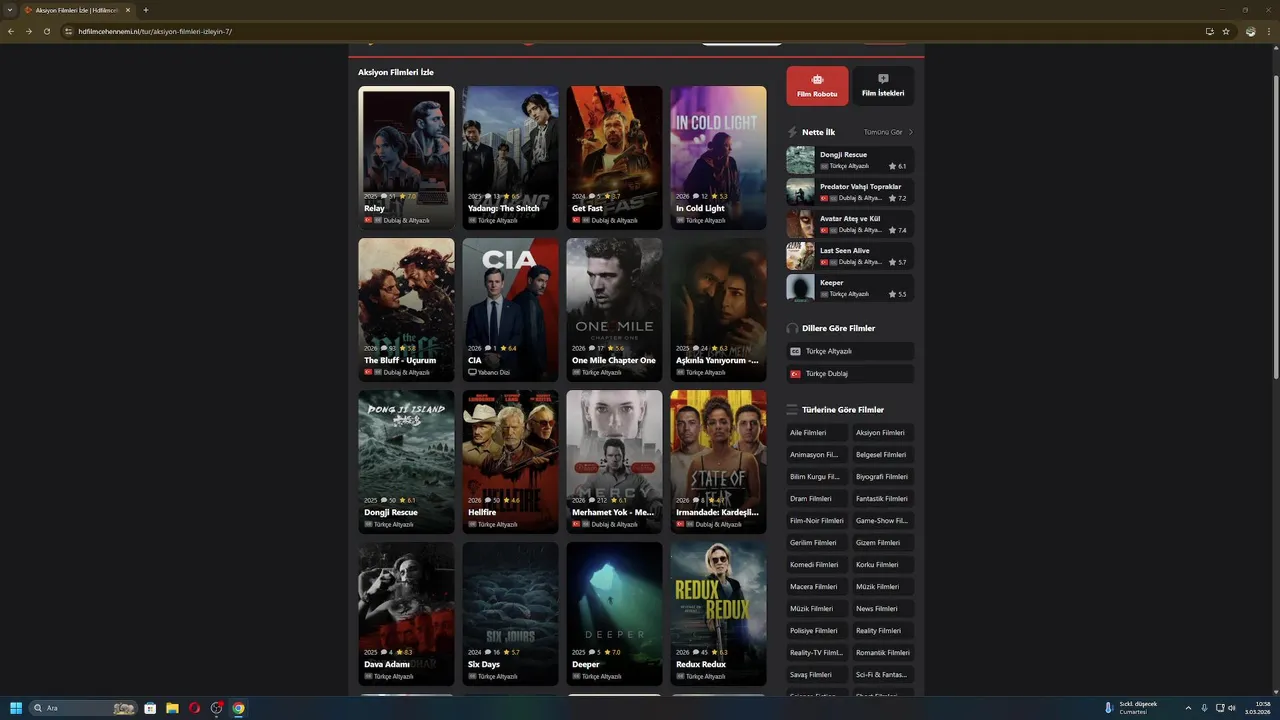Choose Polisiye Filmleri genre
This screenshot has width=1280, height=720.
pos(817,631)
